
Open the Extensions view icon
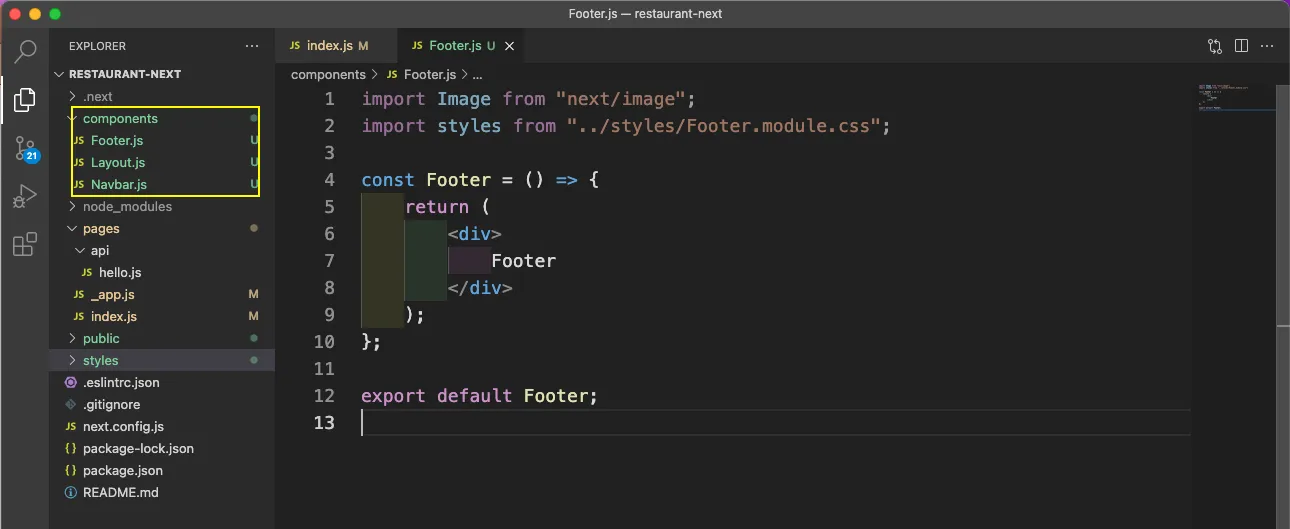pos(25,245)
